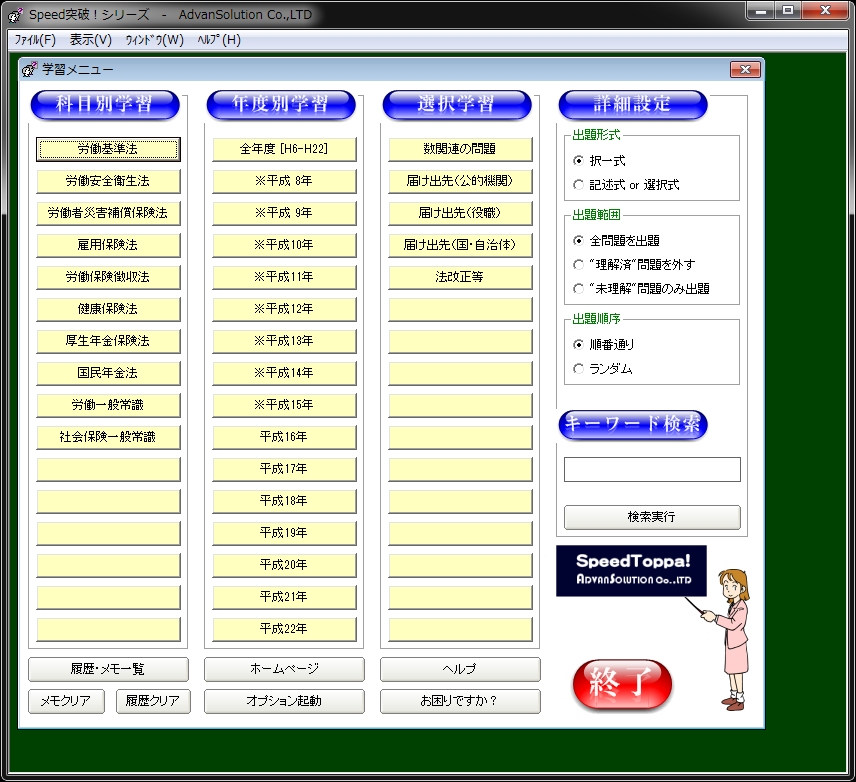The image size is (856, 782).
Task: Select 労働一般常識 subject
Action: [x=108, y=405]
